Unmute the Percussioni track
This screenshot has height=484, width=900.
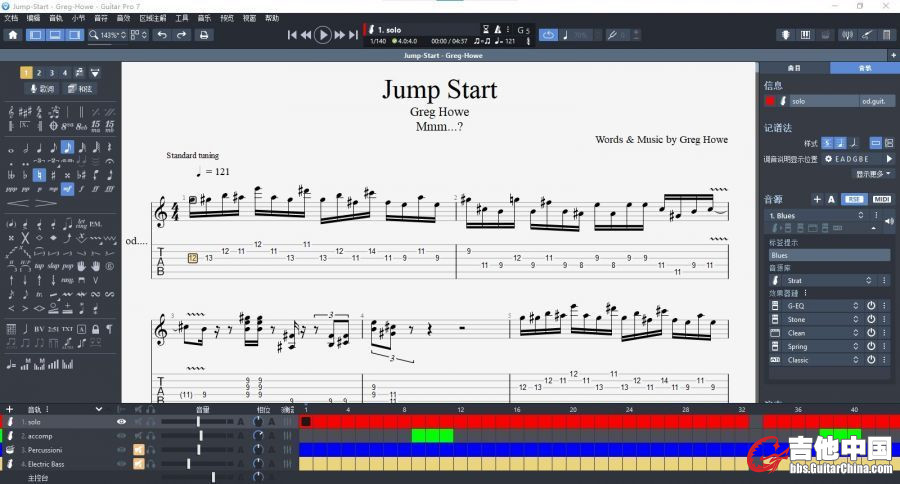tap(138, 450)
